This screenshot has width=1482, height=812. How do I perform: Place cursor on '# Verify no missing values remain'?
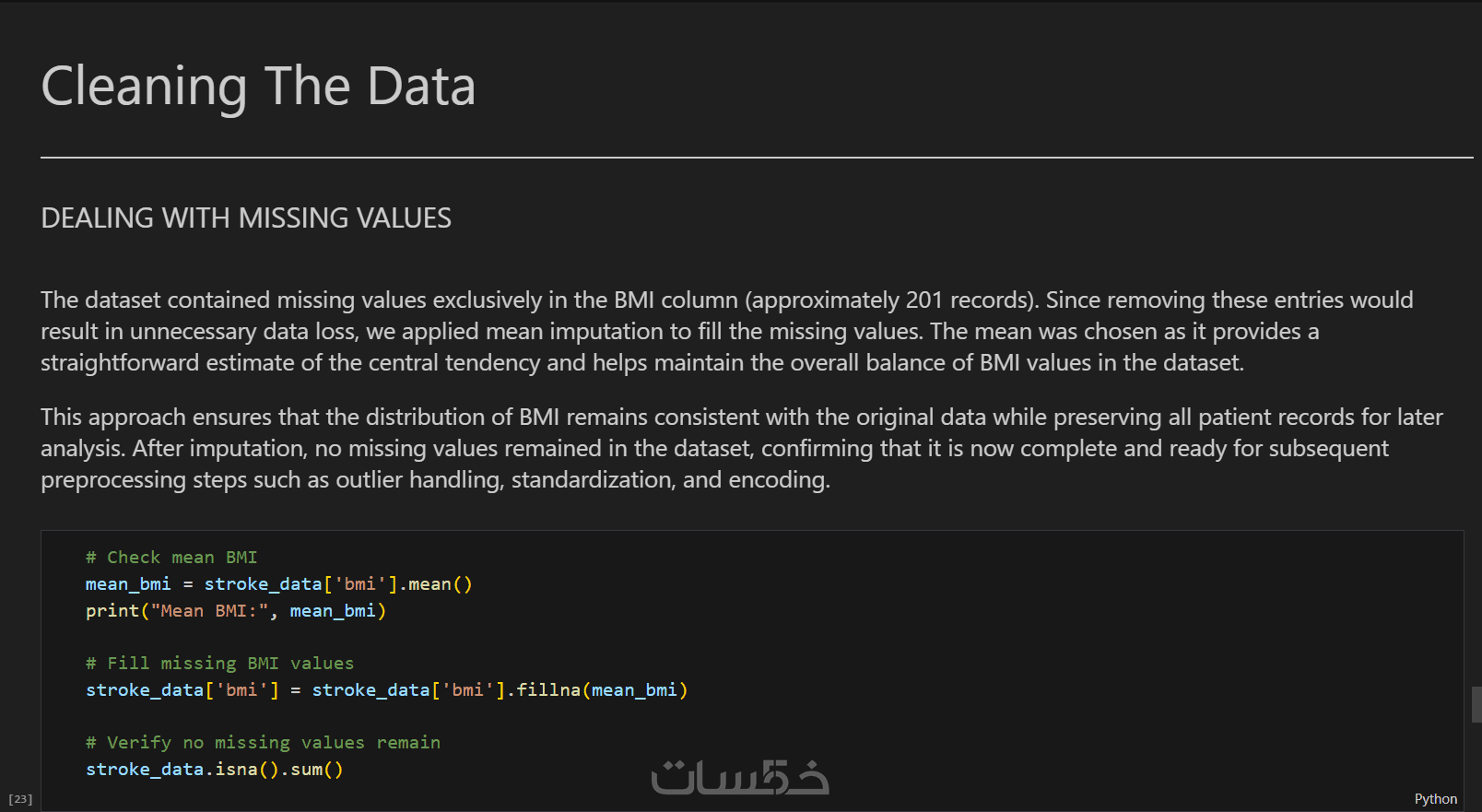click(x=263, y=743)
